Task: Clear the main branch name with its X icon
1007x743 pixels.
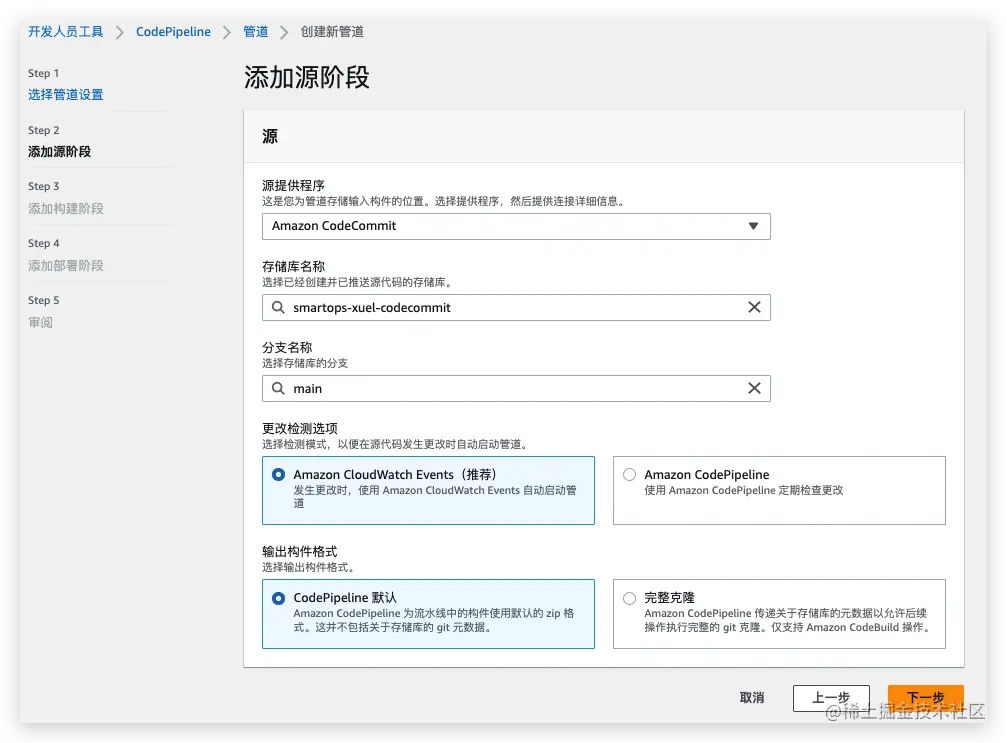Action: pos(754,389)
